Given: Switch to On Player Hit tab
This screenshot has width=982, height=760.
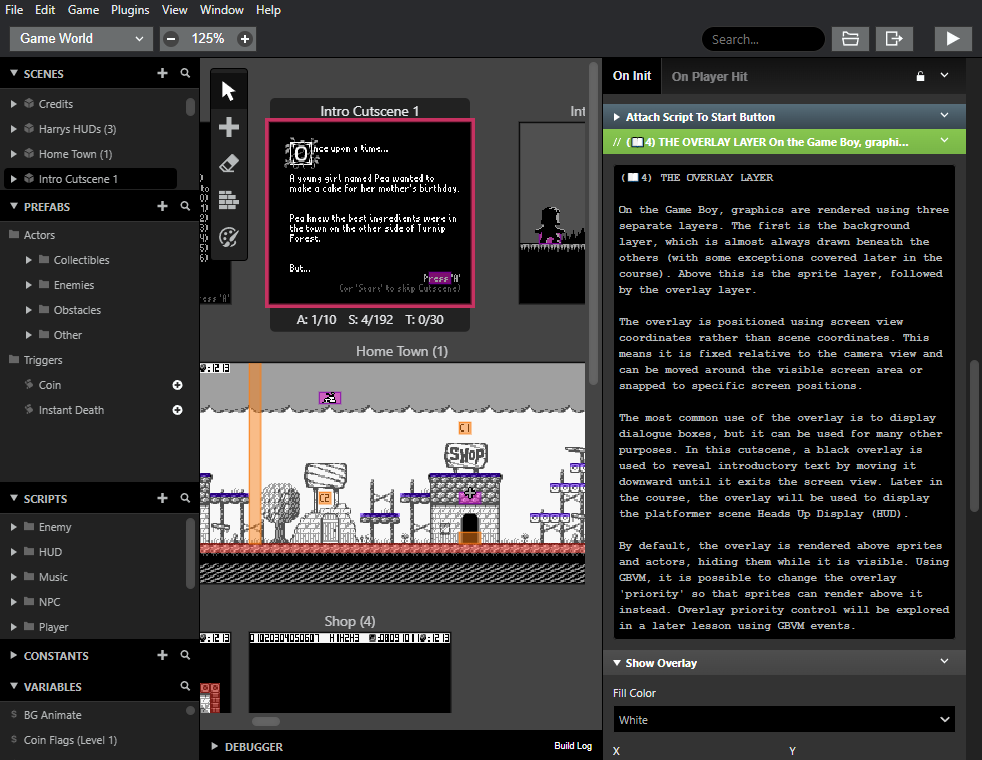Looking at the screenshot, I should (710, 76).
